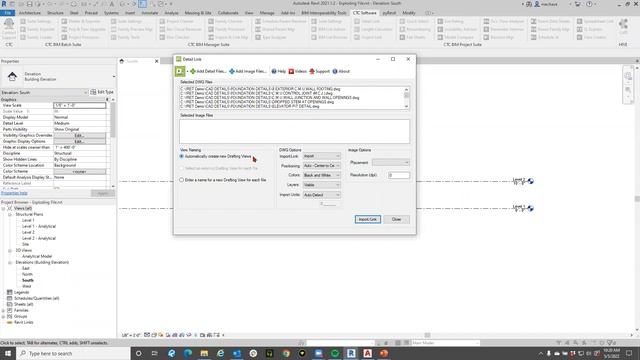Open the Properties help link
Image resolution: width=640 pixels, height=360 pixels.
pos(14,193)
